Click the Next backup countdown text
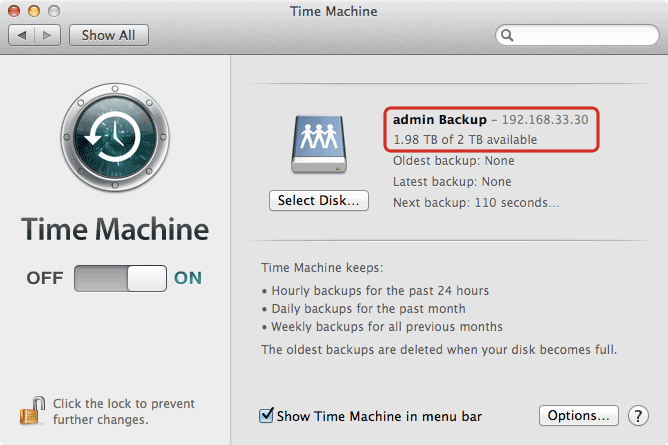Image resolution: width=668 pixels, height=445 pixels. 475,202
